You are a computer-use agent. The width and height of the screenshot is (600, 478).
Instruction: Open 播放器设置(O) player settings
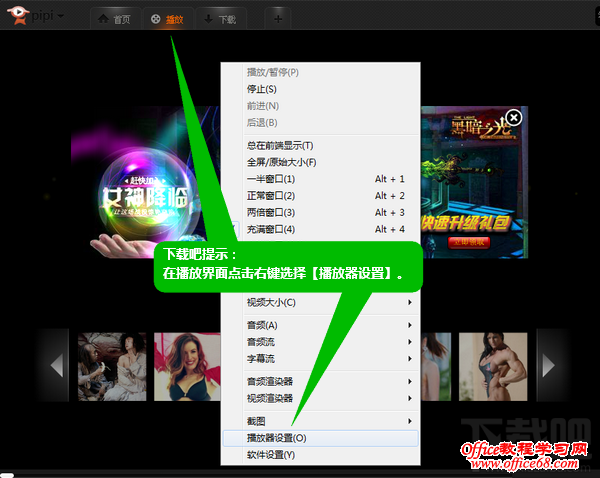coord(277,438)
